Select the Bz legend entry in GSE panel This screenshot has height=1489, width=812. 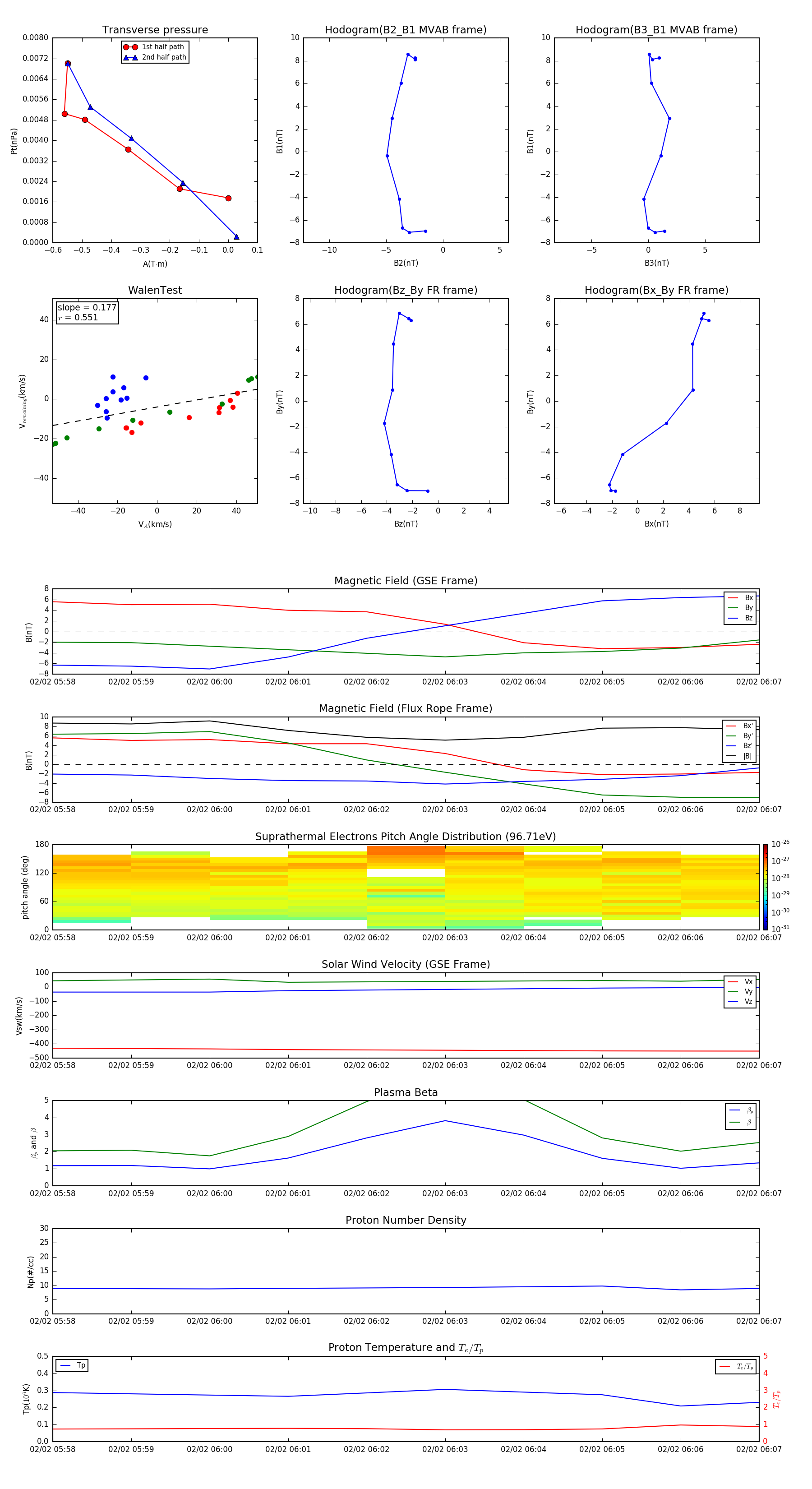click(x=740, y=618)
